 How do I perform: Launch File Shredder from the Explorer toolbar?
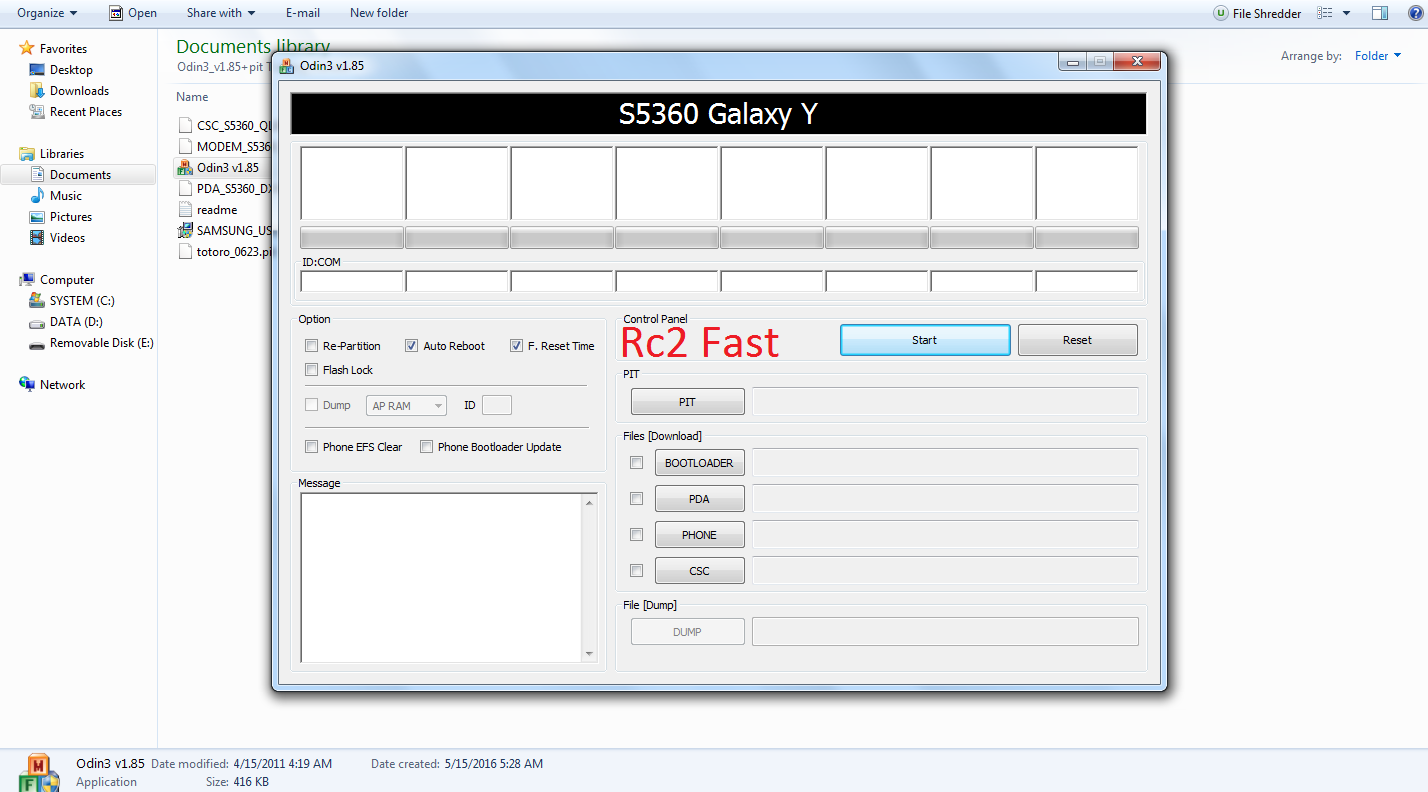(1257, 13)
